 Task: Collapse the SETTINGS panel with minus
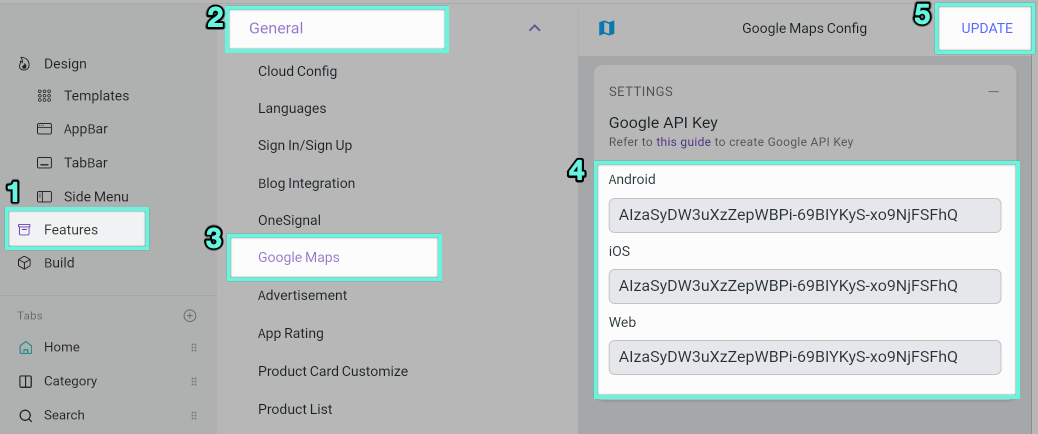(994, 91)
